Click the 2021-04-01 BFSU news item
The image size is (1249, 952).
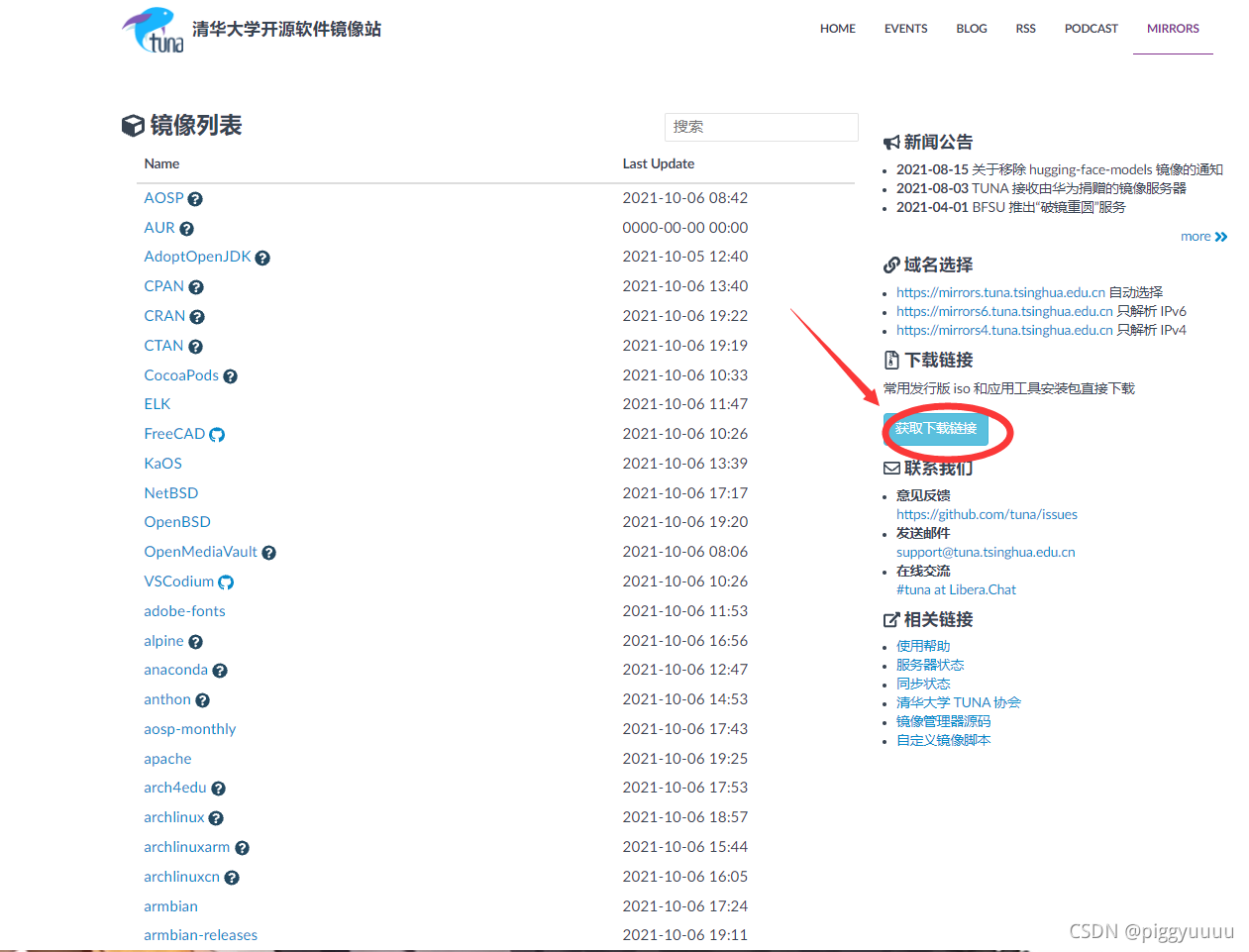[x=1011, y=207]
